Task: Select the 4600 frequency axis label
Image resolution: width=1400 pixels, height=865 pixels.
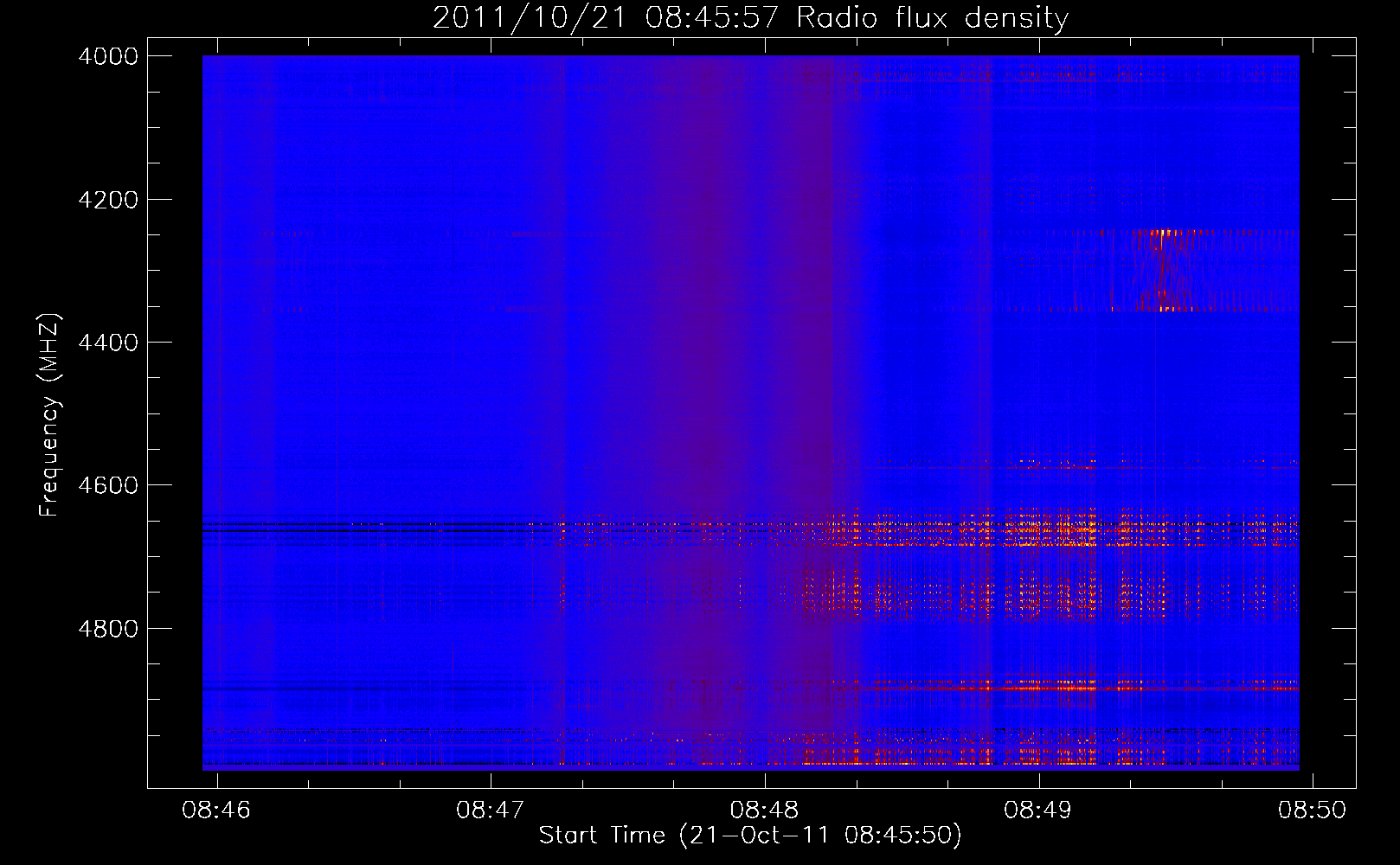Action: (108, 485)
